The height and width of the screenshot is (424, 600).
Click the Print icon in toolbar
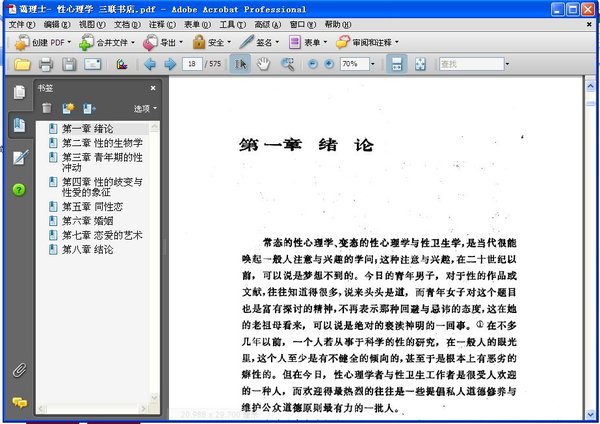tap(46, 64)
